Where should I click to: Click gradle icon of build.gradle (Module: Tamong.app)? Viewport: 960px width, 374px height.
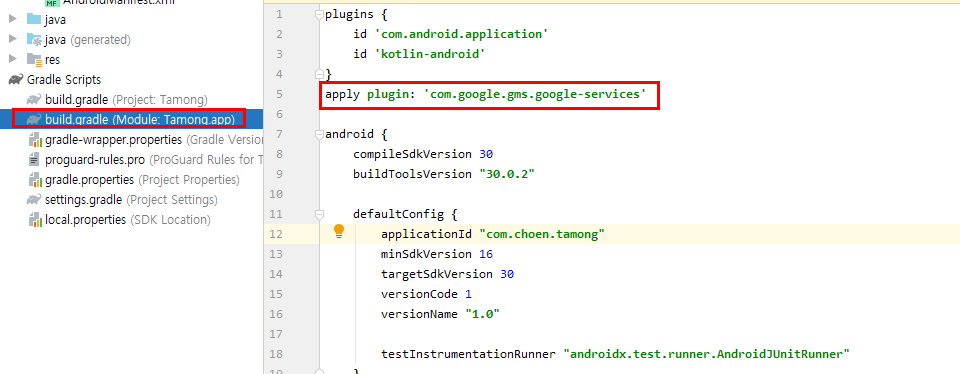(34, 119)
